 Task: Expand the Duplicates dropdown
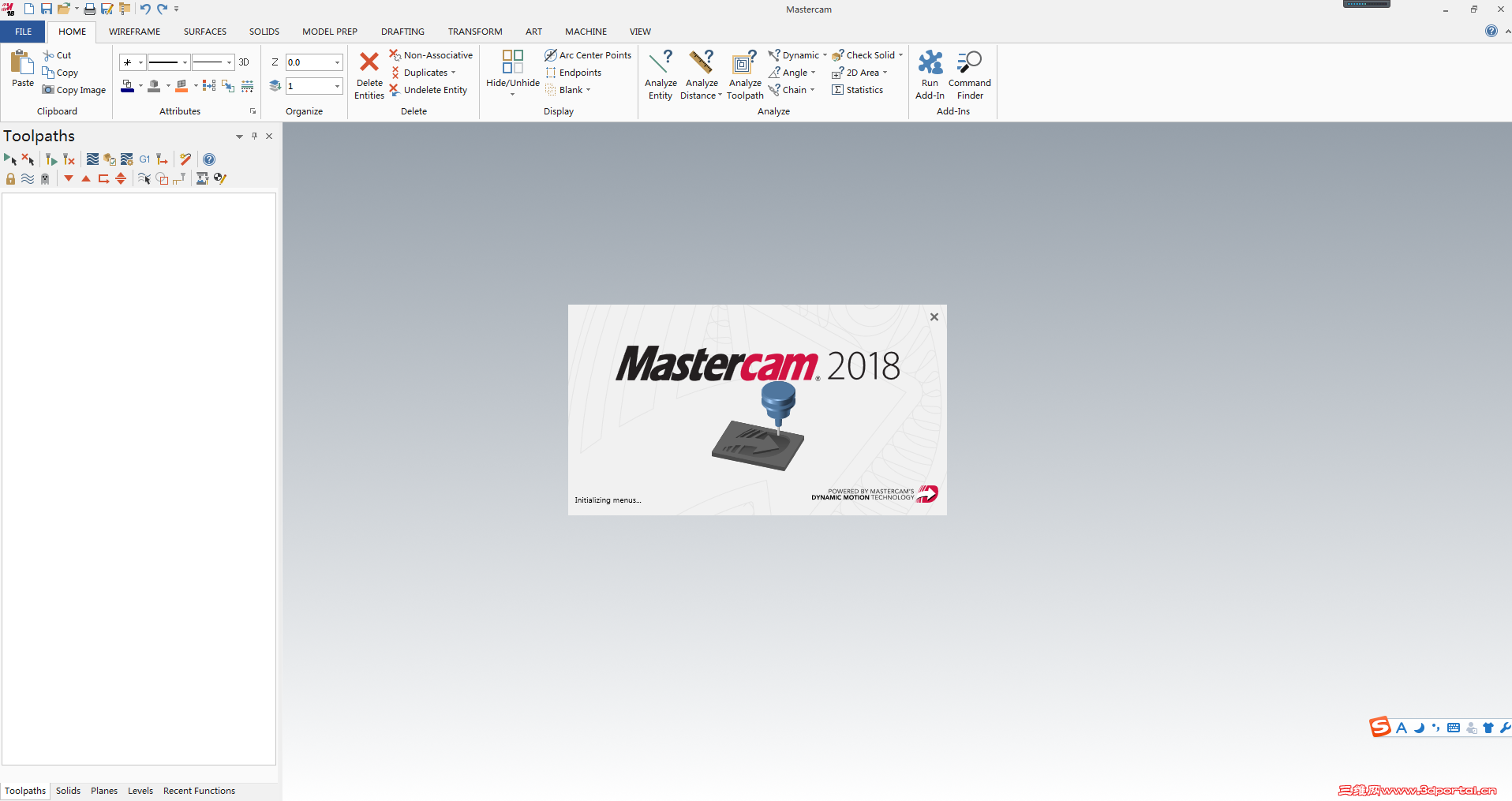tap(454, 73)
